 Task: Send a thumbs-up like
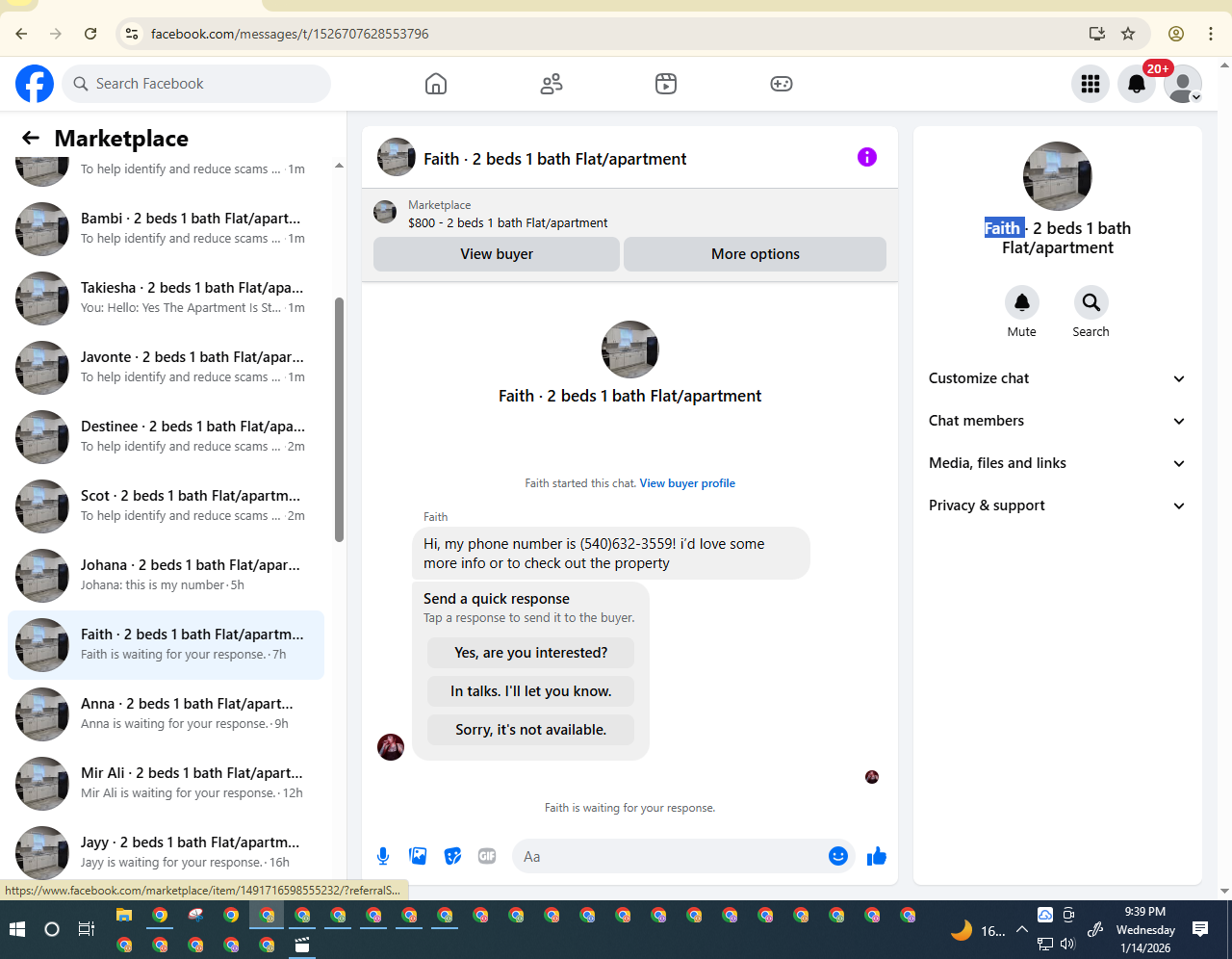coord(877,856)
